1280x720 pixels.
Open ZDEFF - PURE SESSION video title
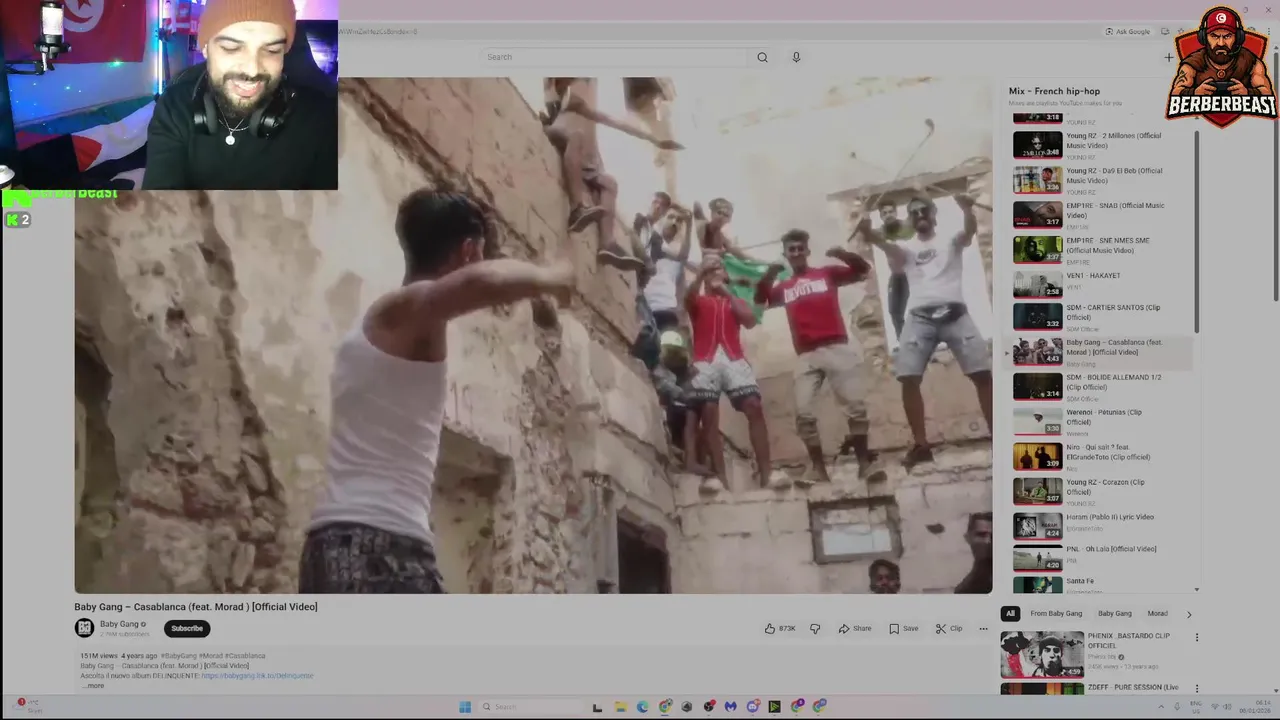tap(1133, 687)
